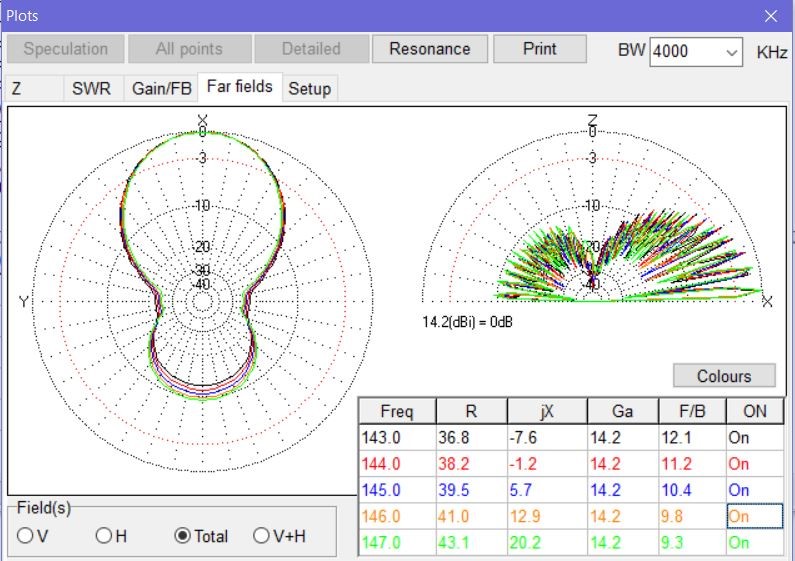Click the BW 4000 value field
This screenshot has width=795, height=561.
[x=685, y=52]
